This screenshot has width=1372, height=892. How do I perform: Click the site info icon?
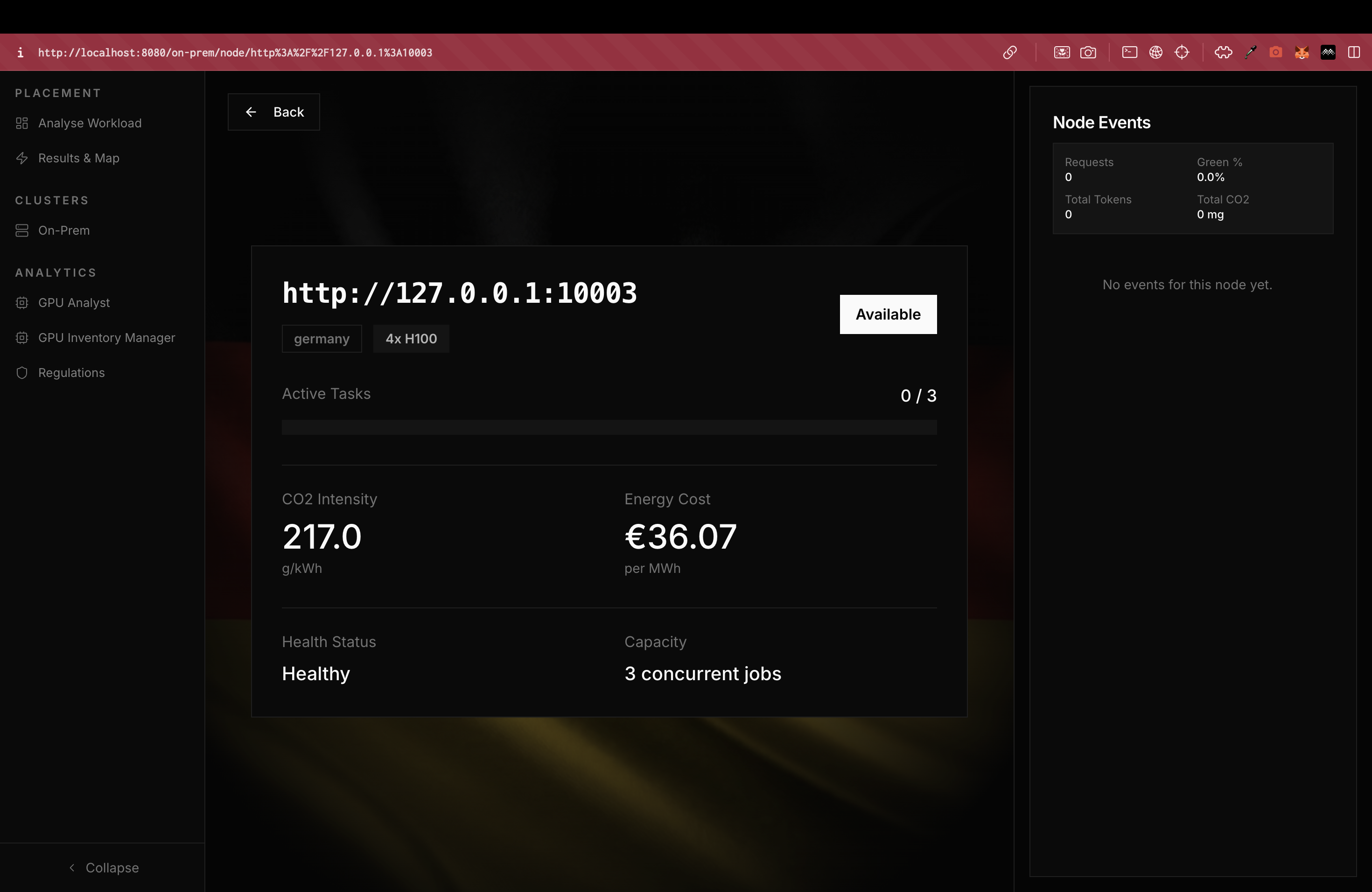pos(20,52)
